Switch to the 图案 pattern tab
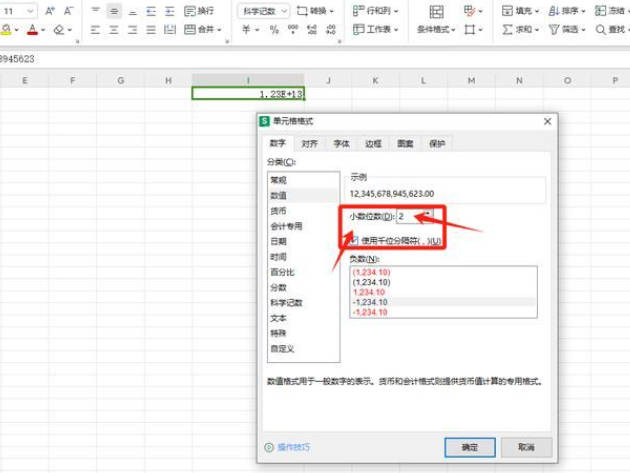This screenshot has height=473, width=630. pos(405,143)
